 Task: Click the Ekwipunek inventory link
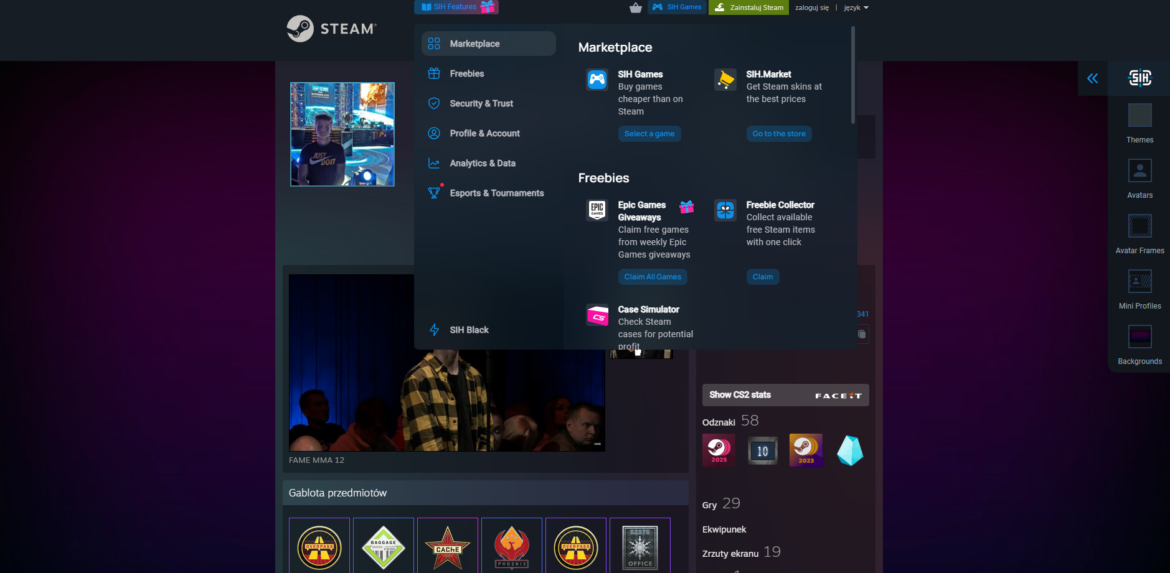724,529
